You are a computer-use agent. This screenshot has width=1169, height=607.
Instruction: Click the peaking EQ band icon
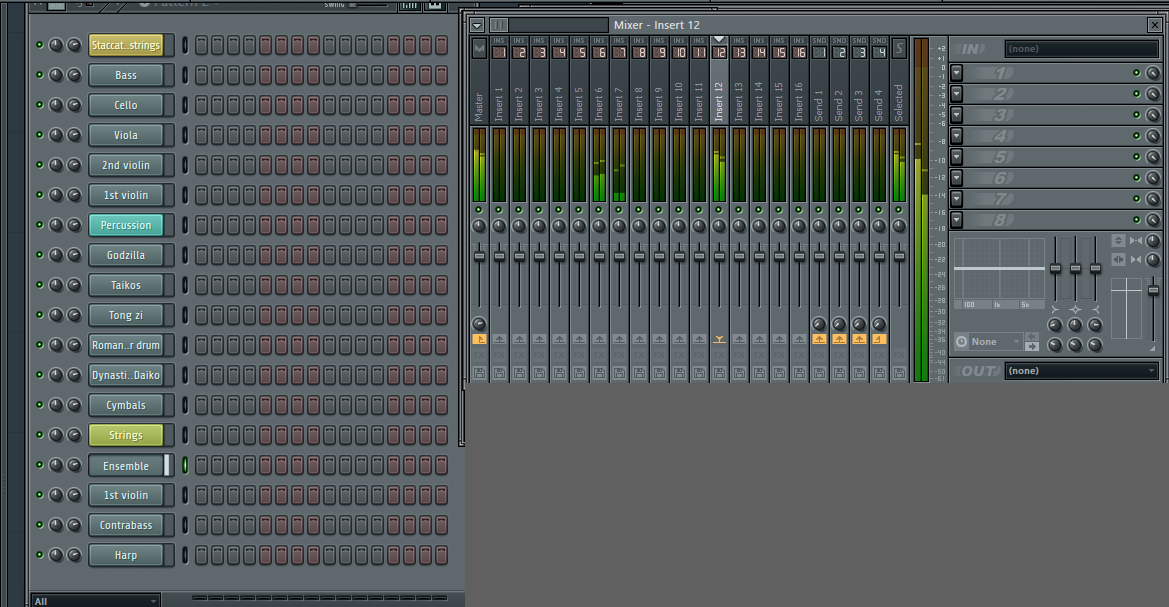pos(1075,309)
